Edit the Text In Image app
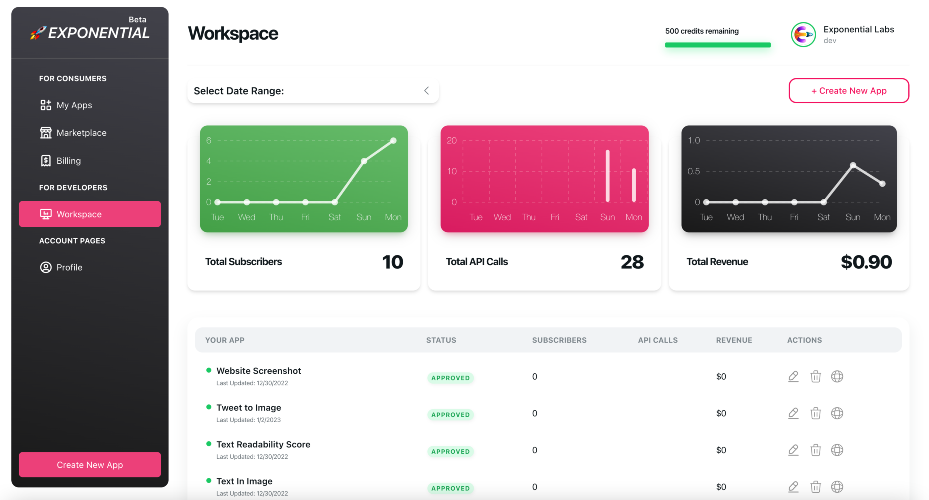 point(793,486)
